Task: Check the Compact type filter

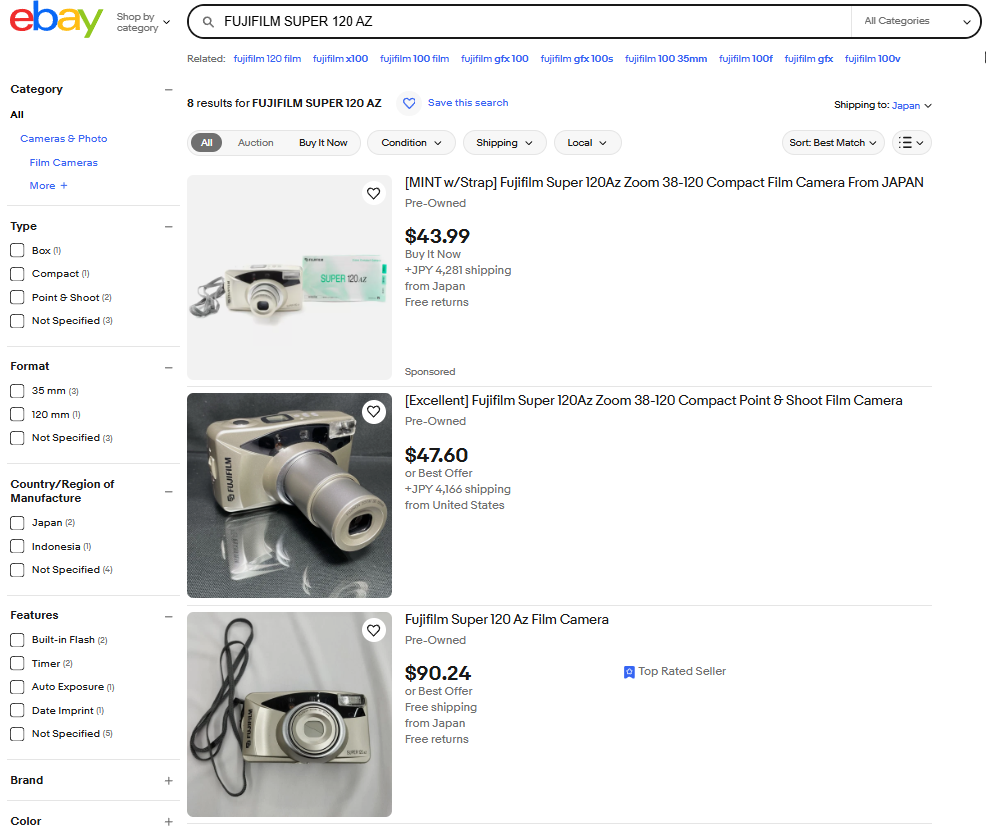Action: click(18, 274)
